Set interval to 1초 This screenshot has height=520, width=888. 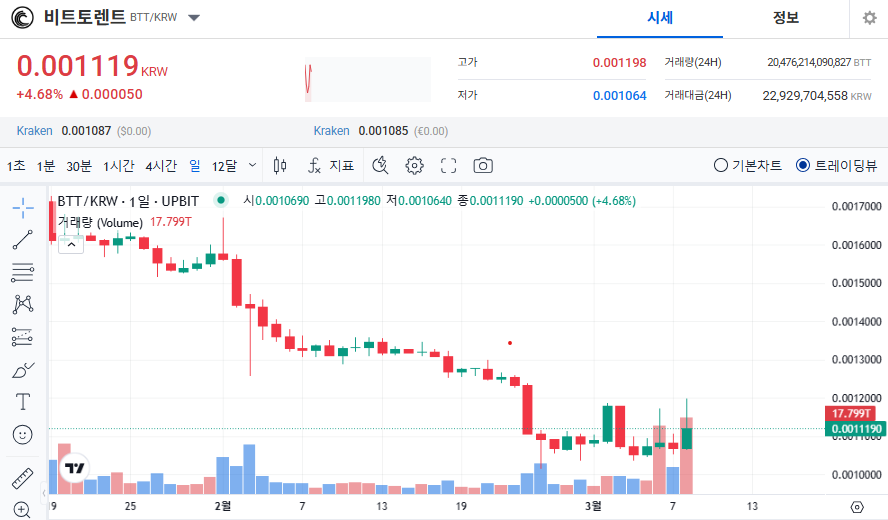tap(16, 165)
